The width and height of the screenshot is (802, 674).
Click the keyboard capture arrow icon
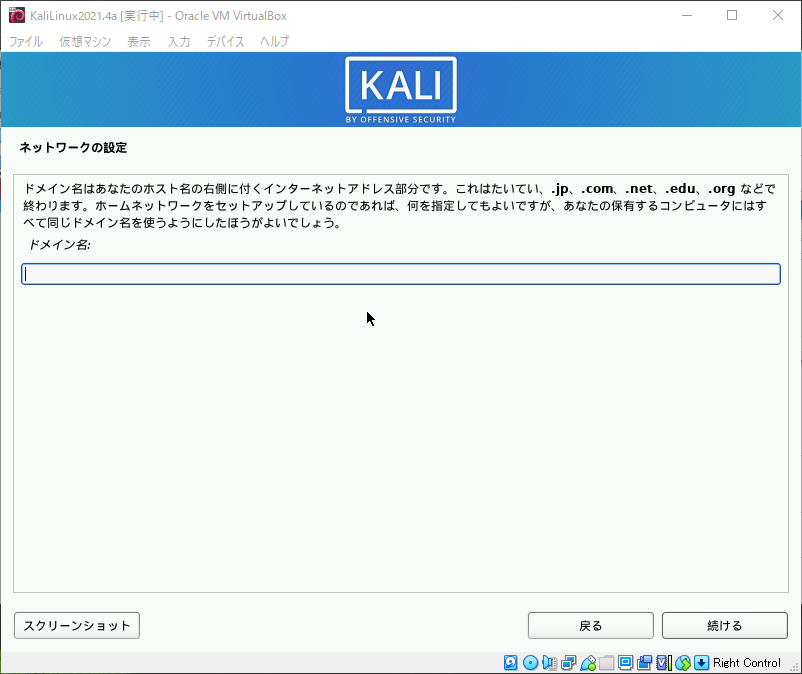coord(702,663)
